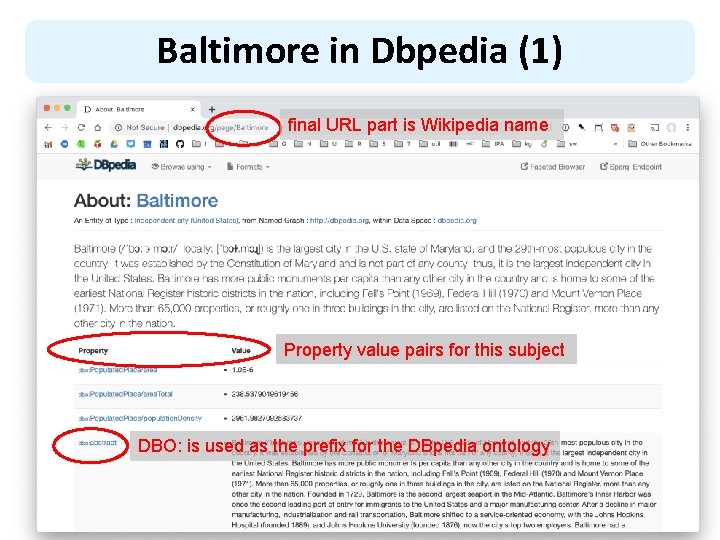
Task: Open the U bookmark folder
Action: click(x=328, y=144)
